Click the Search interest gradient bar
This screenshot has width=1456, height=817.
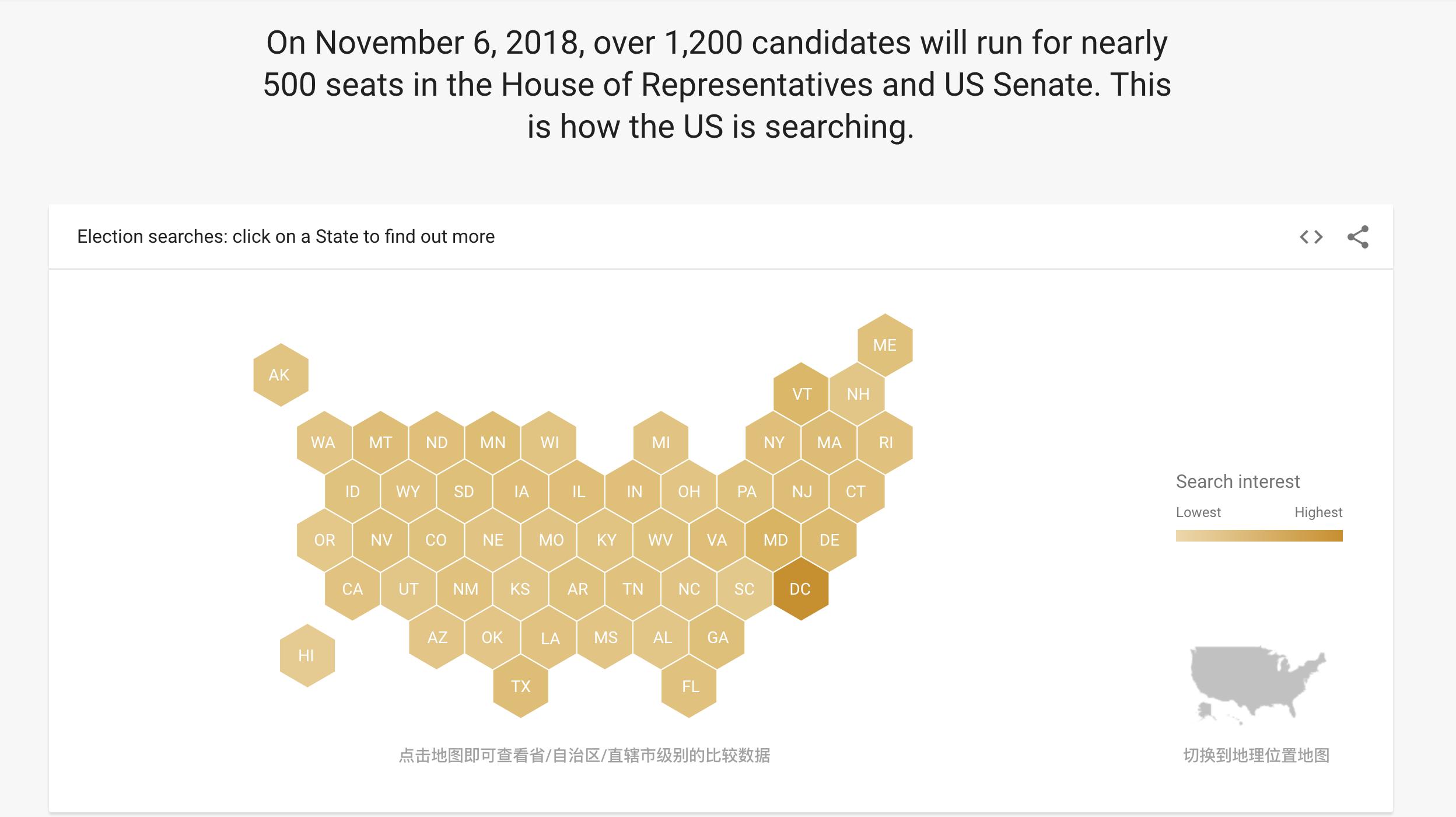tap(1259, 536)
